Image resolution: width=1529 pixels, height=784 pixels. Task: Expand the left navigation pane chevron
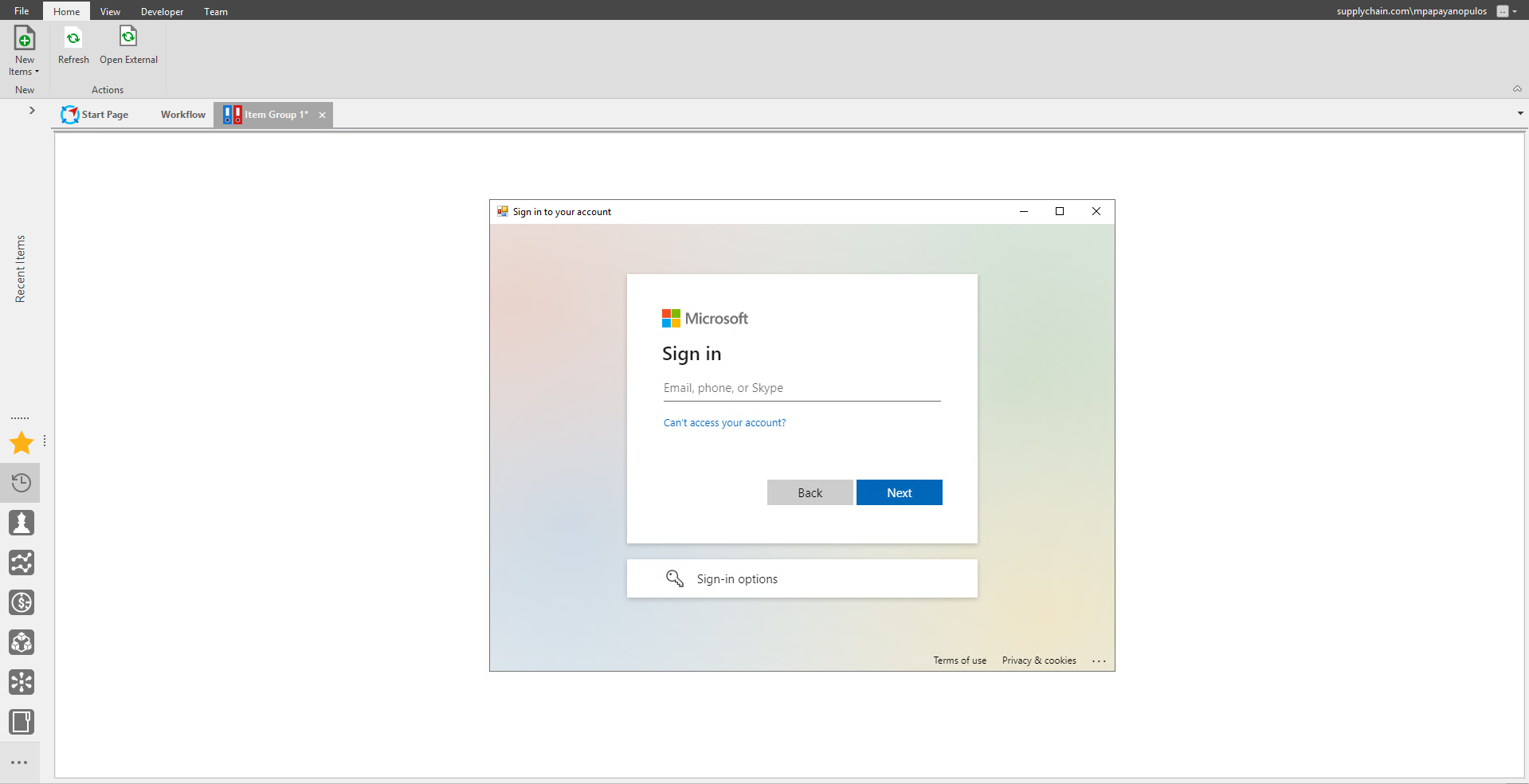click(32, 110)
